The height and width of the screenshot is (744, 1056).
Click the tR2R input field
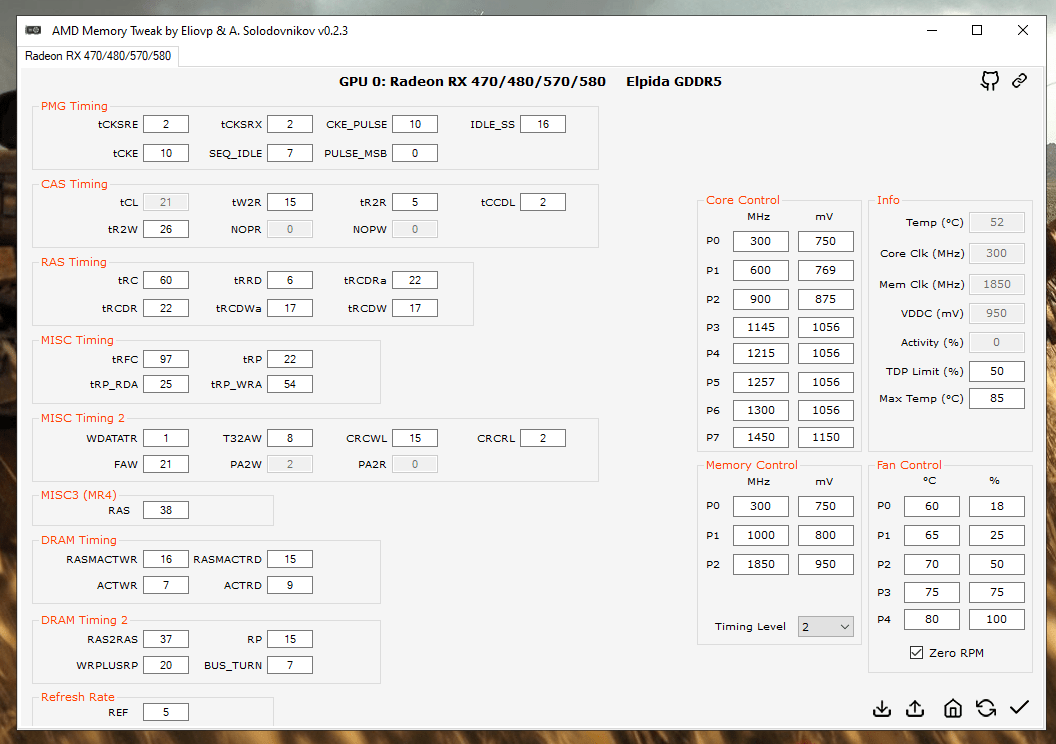(x=415, y=202)
